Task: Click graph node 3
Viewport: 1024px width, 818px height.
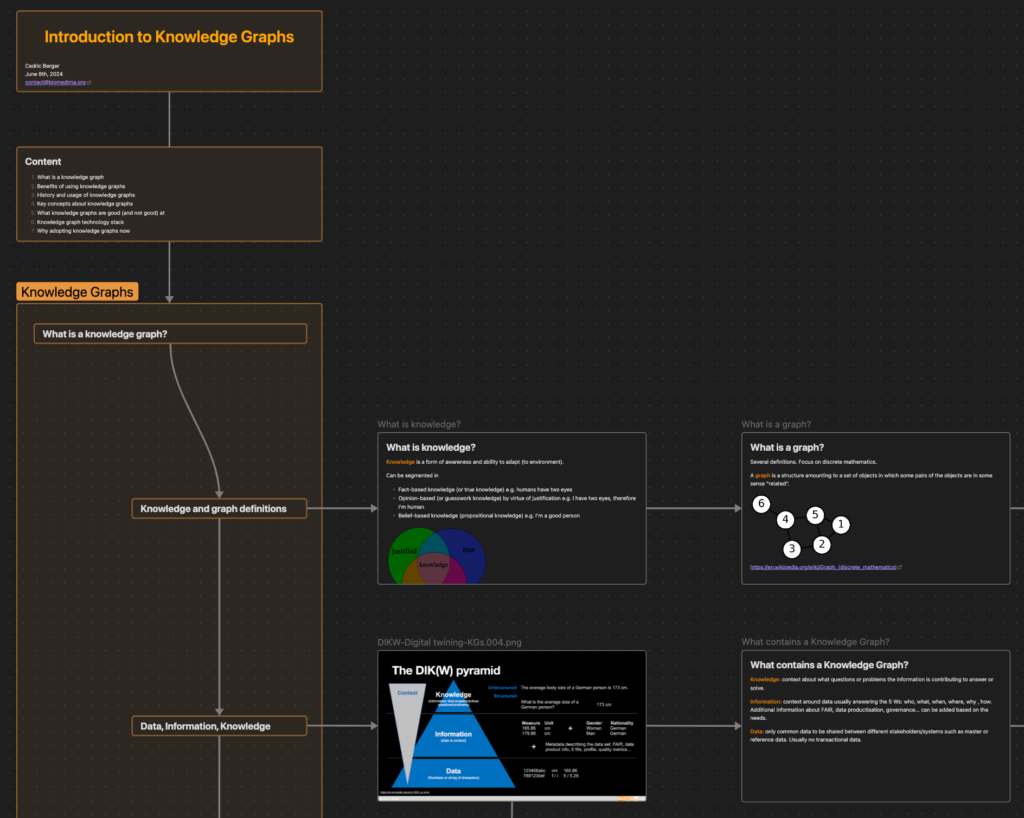Action: [x=792, y=549]
